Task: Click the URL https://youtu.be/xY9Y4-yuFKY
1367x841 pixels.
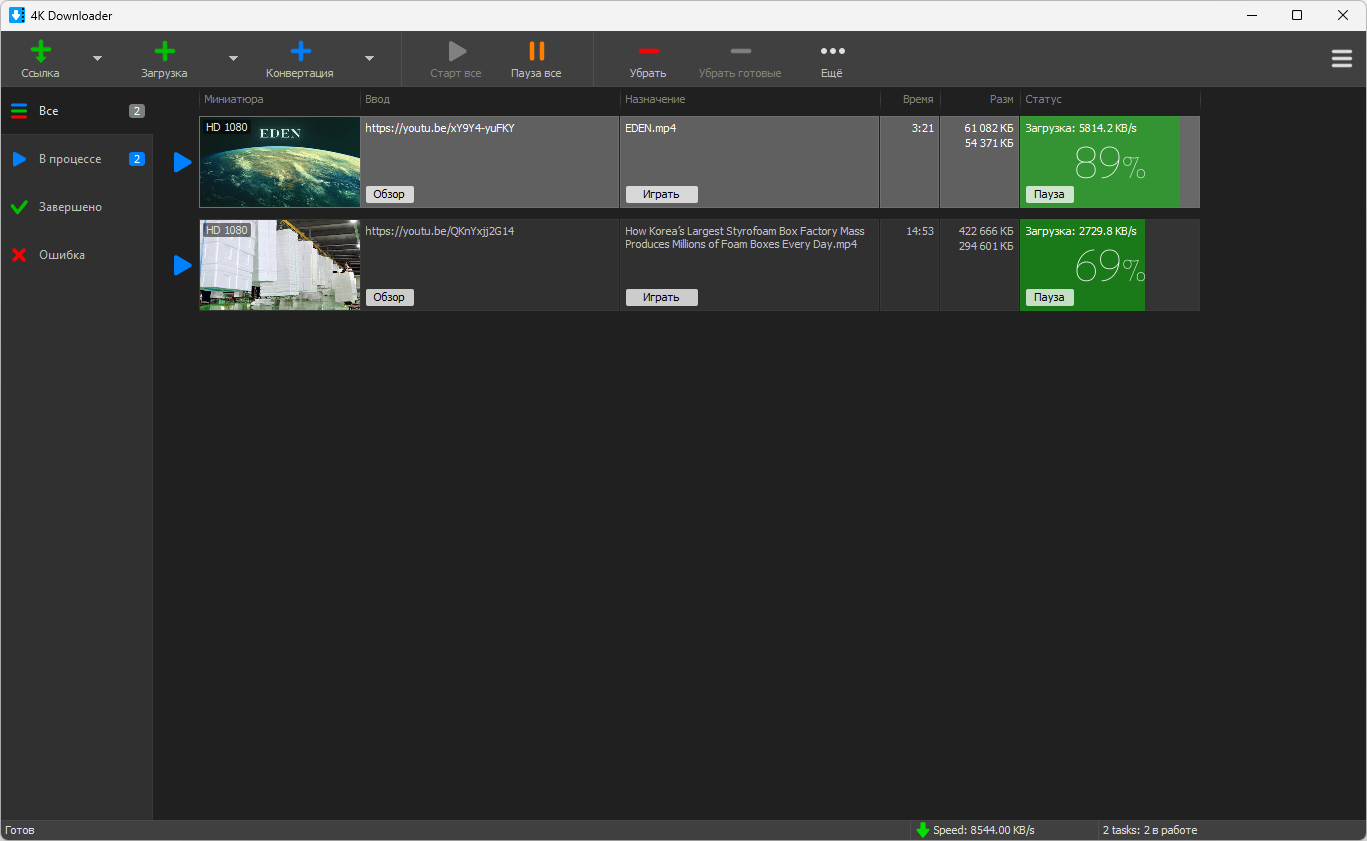Action: [440, 128]
